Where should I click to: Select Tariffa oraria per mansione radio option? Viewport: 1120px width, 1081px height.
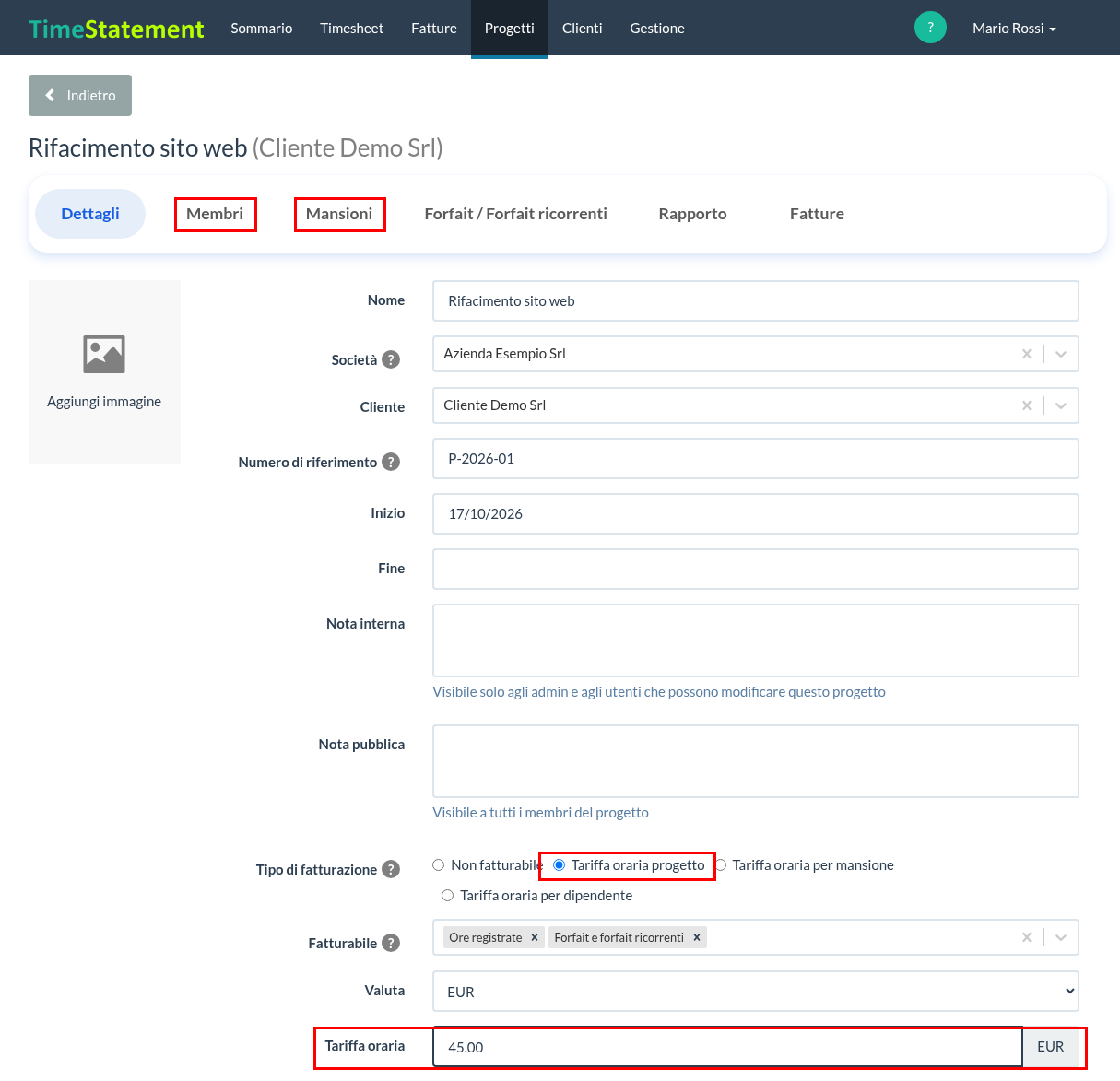point(721,864)
